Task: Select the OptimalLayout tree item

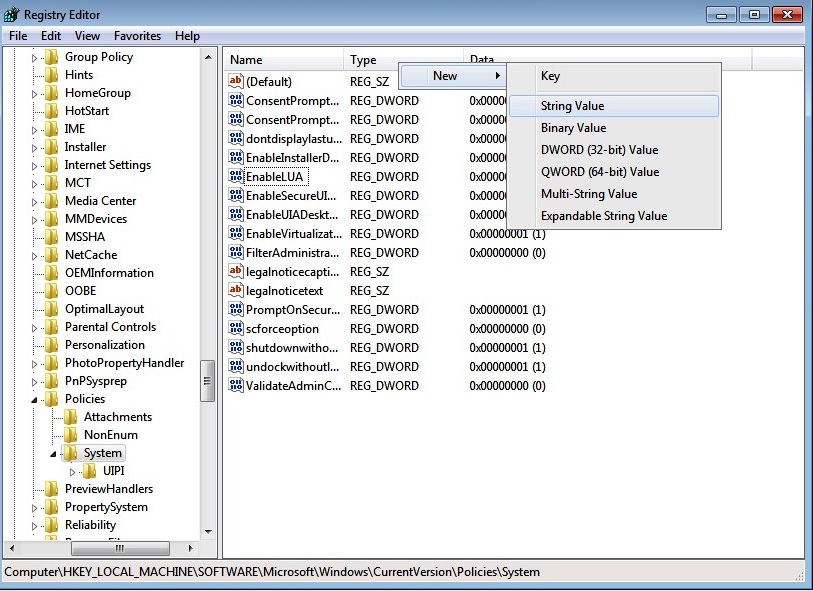Action: click(x=104, y=309)
